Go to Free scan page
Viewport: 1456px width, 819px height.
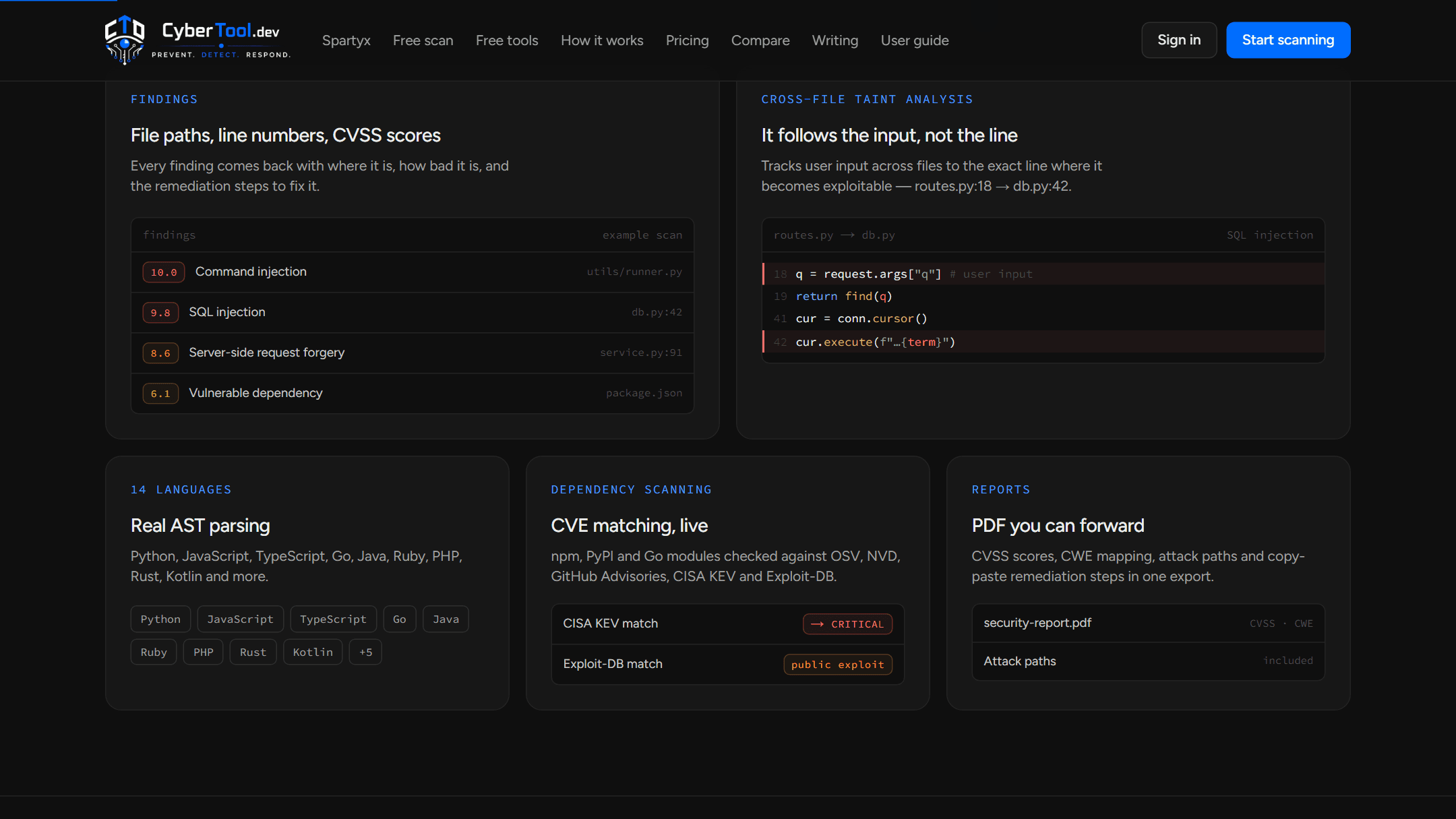[423, 40]
